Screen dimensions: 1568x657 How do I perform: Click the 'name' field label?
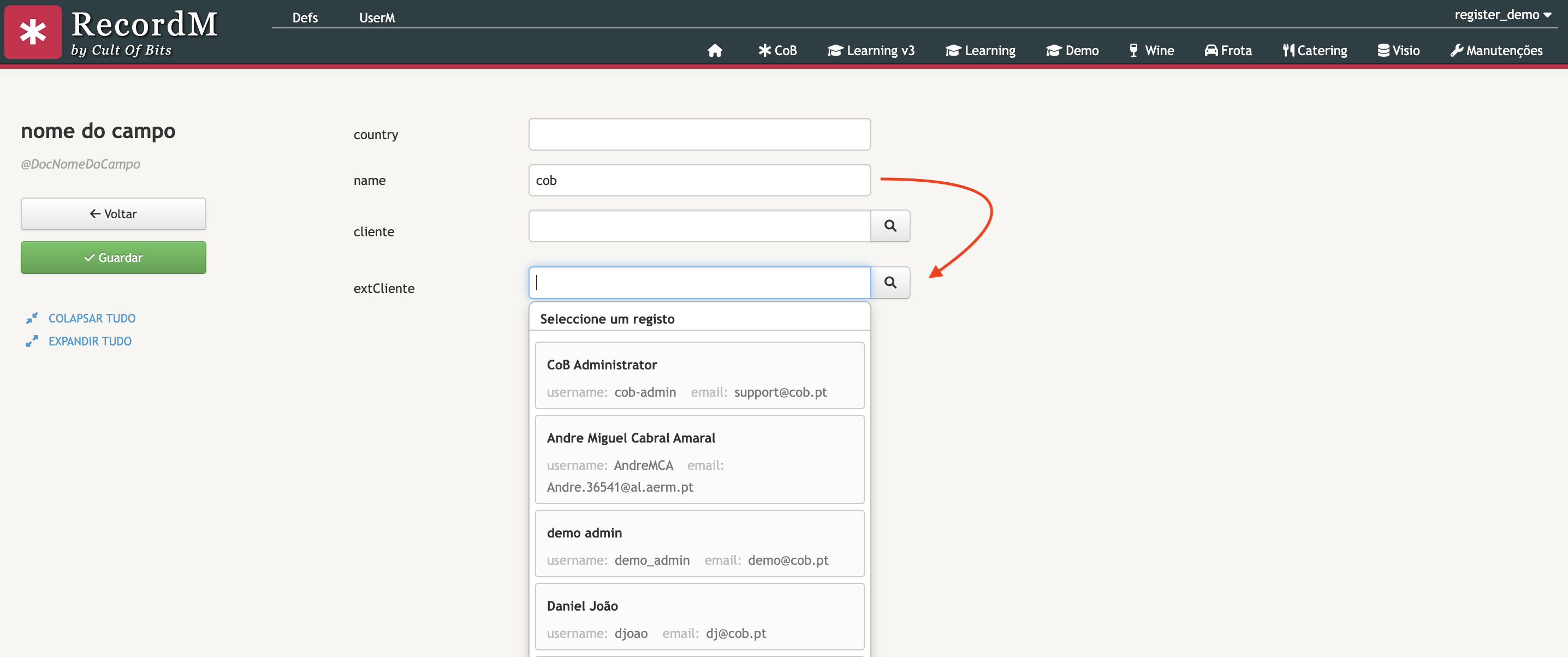pos(370,180)
